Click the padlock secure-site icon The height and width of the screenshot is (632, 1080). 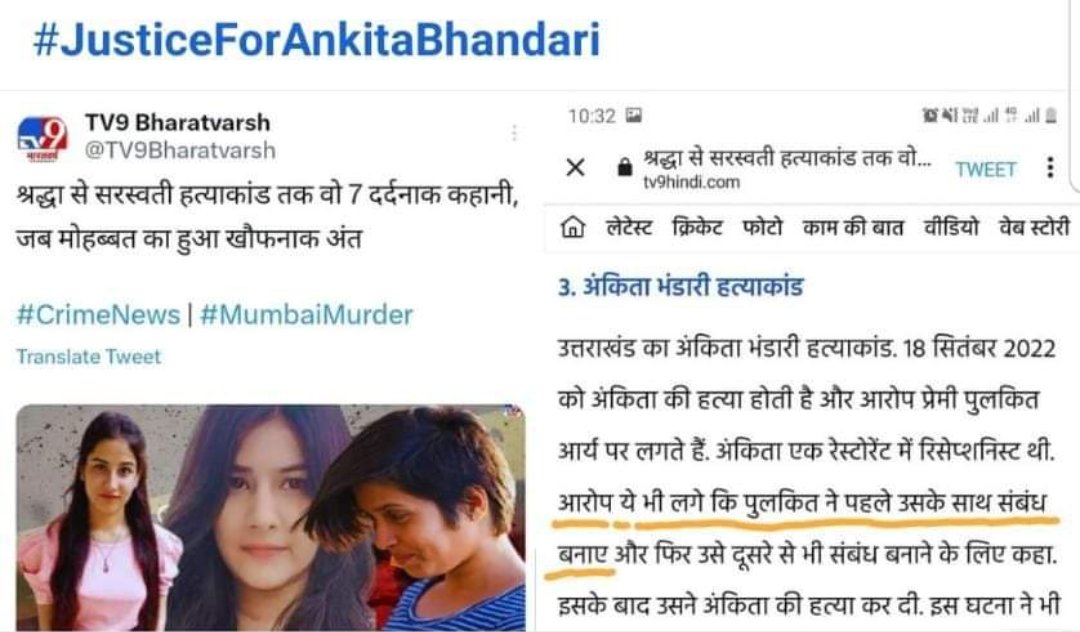coord(625,167)
